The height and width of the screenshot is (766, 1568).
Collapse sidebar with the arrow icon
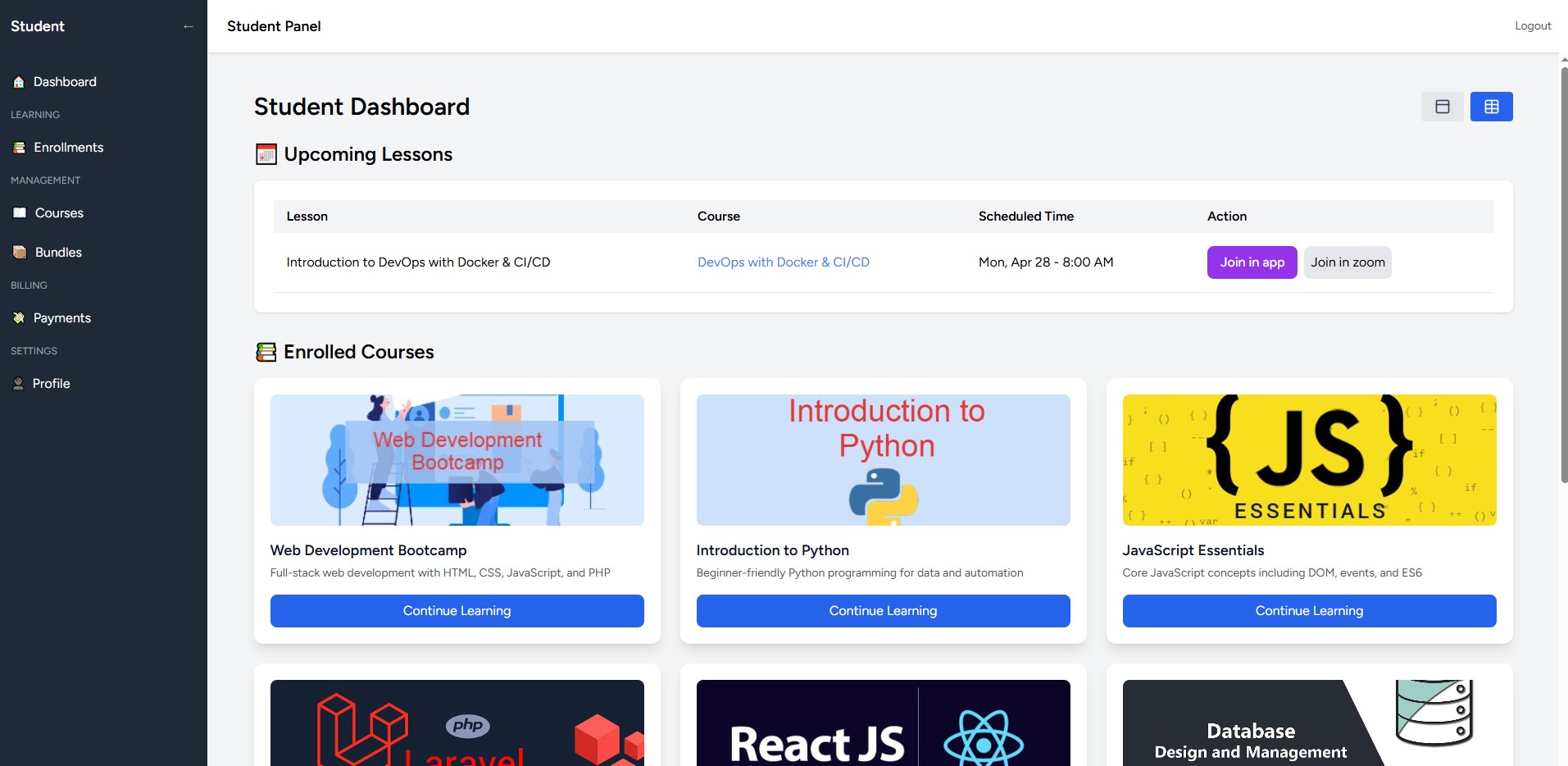pyautogui.click(x=189, y=26)
